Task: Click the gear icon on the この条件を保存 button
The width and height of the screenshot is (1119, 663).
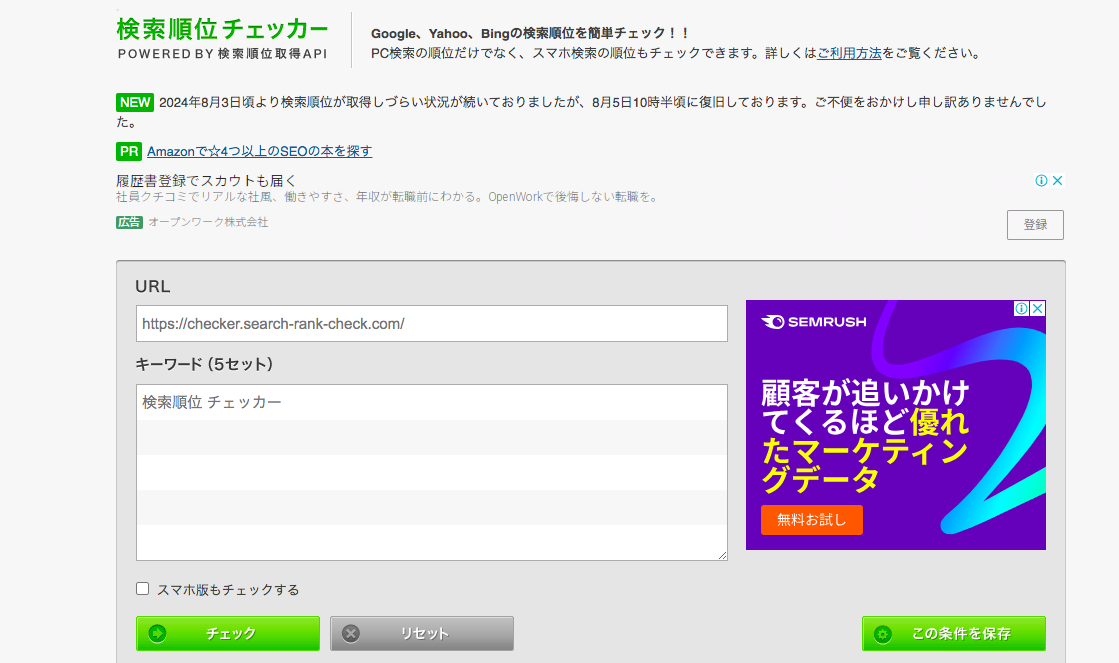Action: point(882,634)
